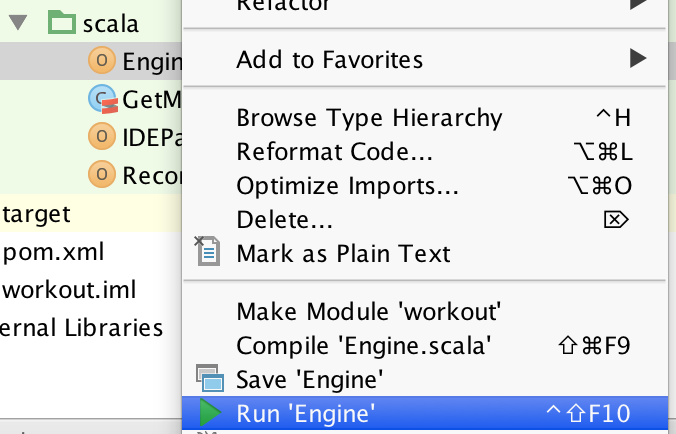This screenshot has height=434, width=676.
Task: Click the object icon beside Recor file
Action: (x=102, y=175)
